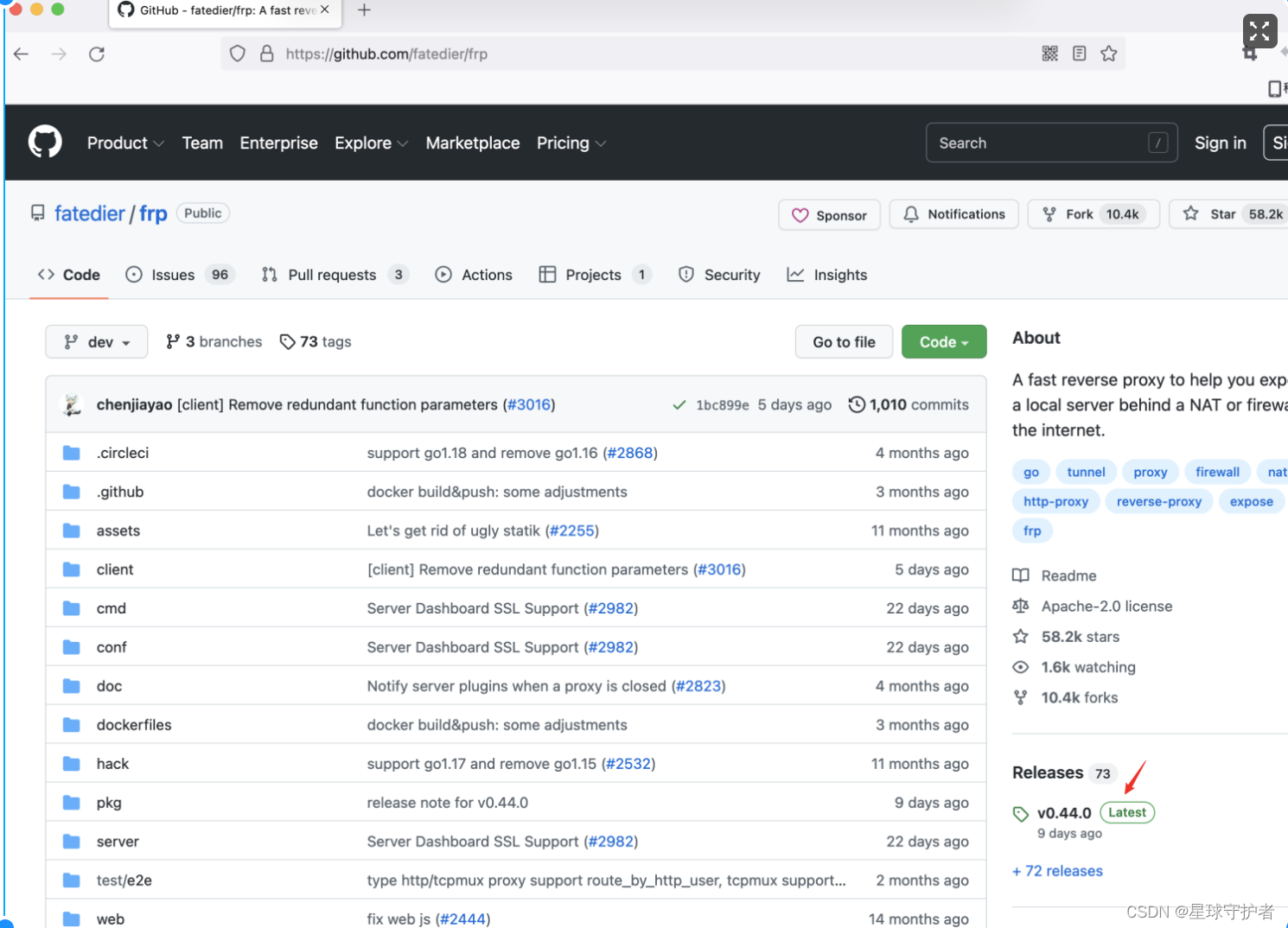The height and width of the screenshot is (928, 1288).
Task: Click the history clock icon by commits
Action: click(x=857, y=404)
